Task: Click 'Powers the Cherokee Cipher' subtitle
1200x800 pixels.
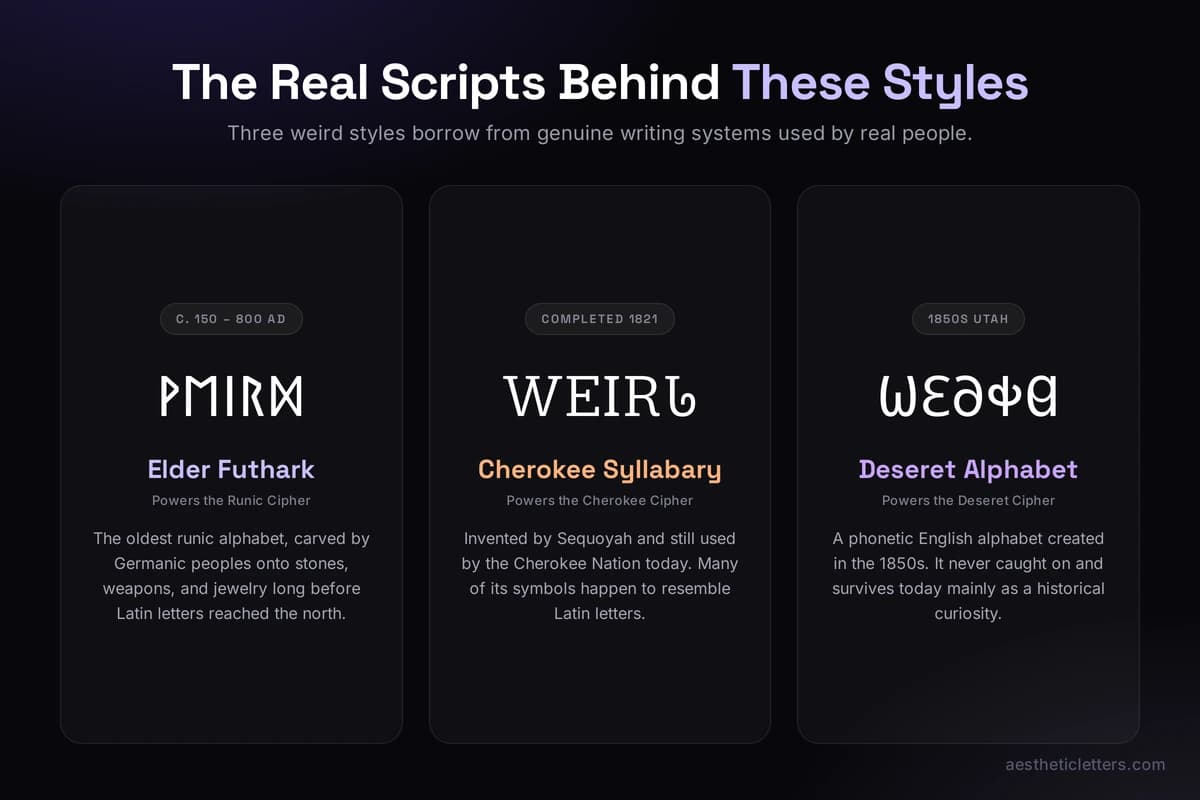Action: [x=600, y=500]
